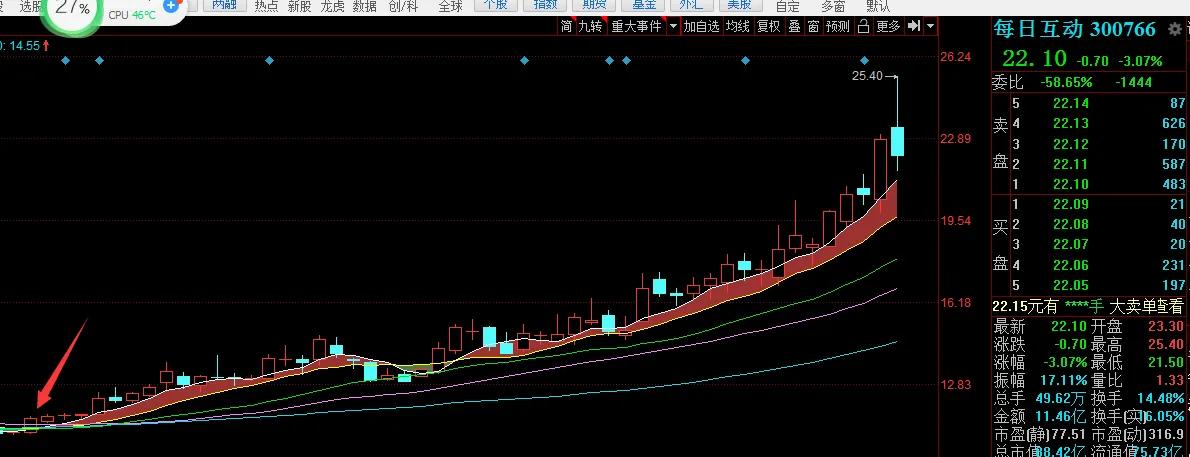Open the 更多 more options menu
The width and height of the screenshot is (1190, 457).
tap(888, 27)
